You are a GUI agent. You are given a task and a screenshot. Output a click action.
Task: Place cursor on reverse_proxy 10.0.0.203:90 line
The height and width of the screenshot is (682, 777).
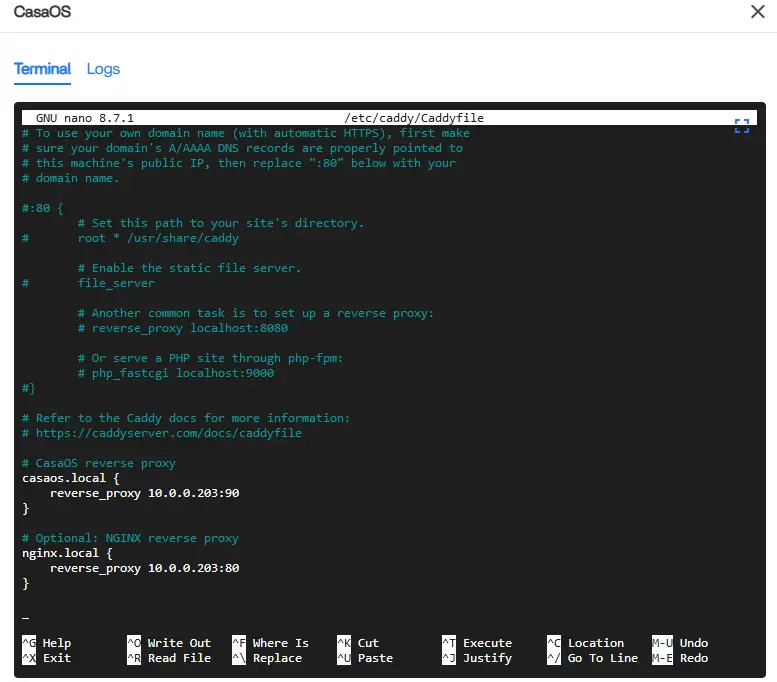pyautogui.click(x=145, y=493)
